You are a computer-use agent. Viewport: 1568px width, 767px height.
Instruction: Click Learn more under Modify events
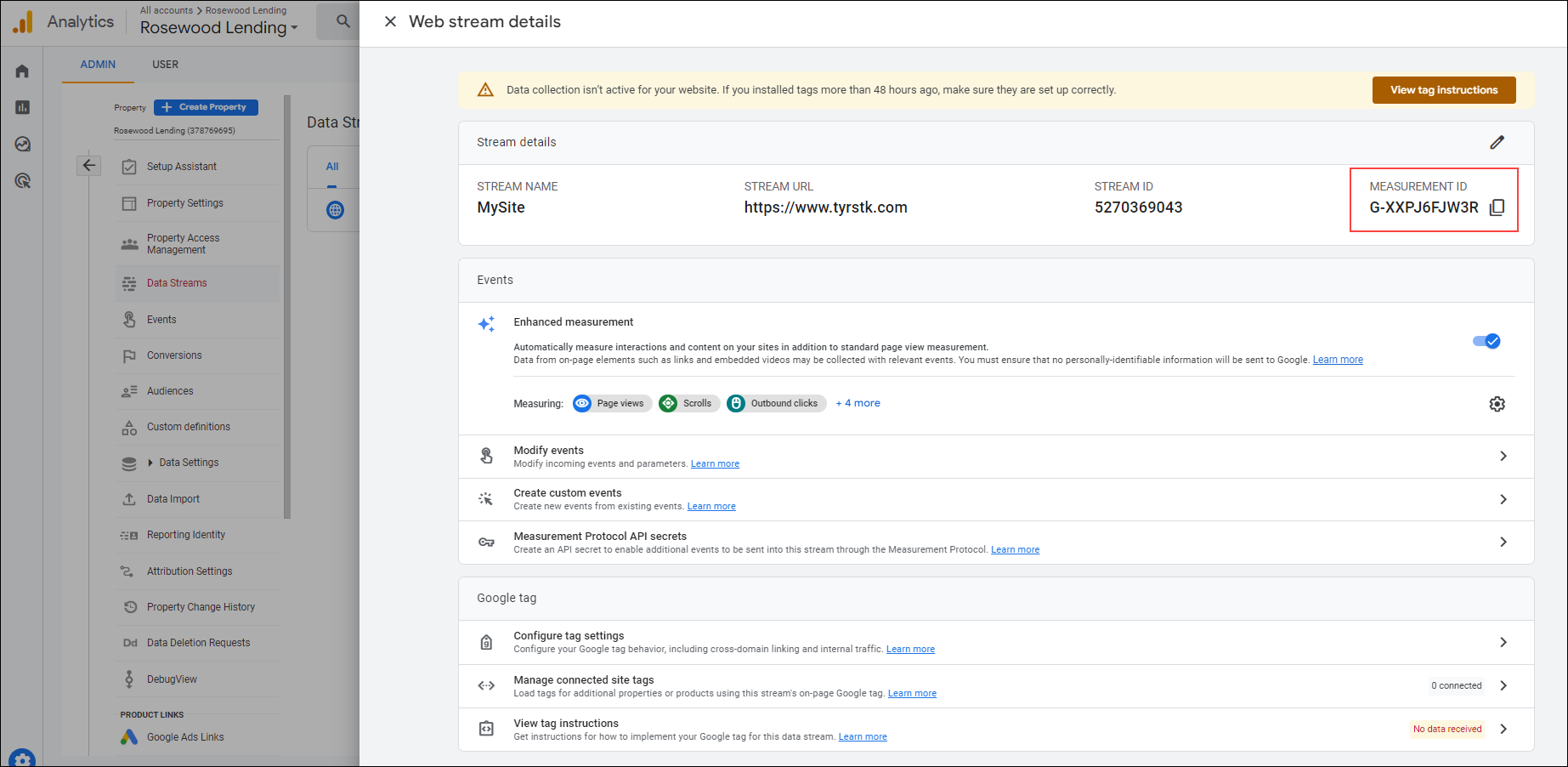tap(715, 464)
